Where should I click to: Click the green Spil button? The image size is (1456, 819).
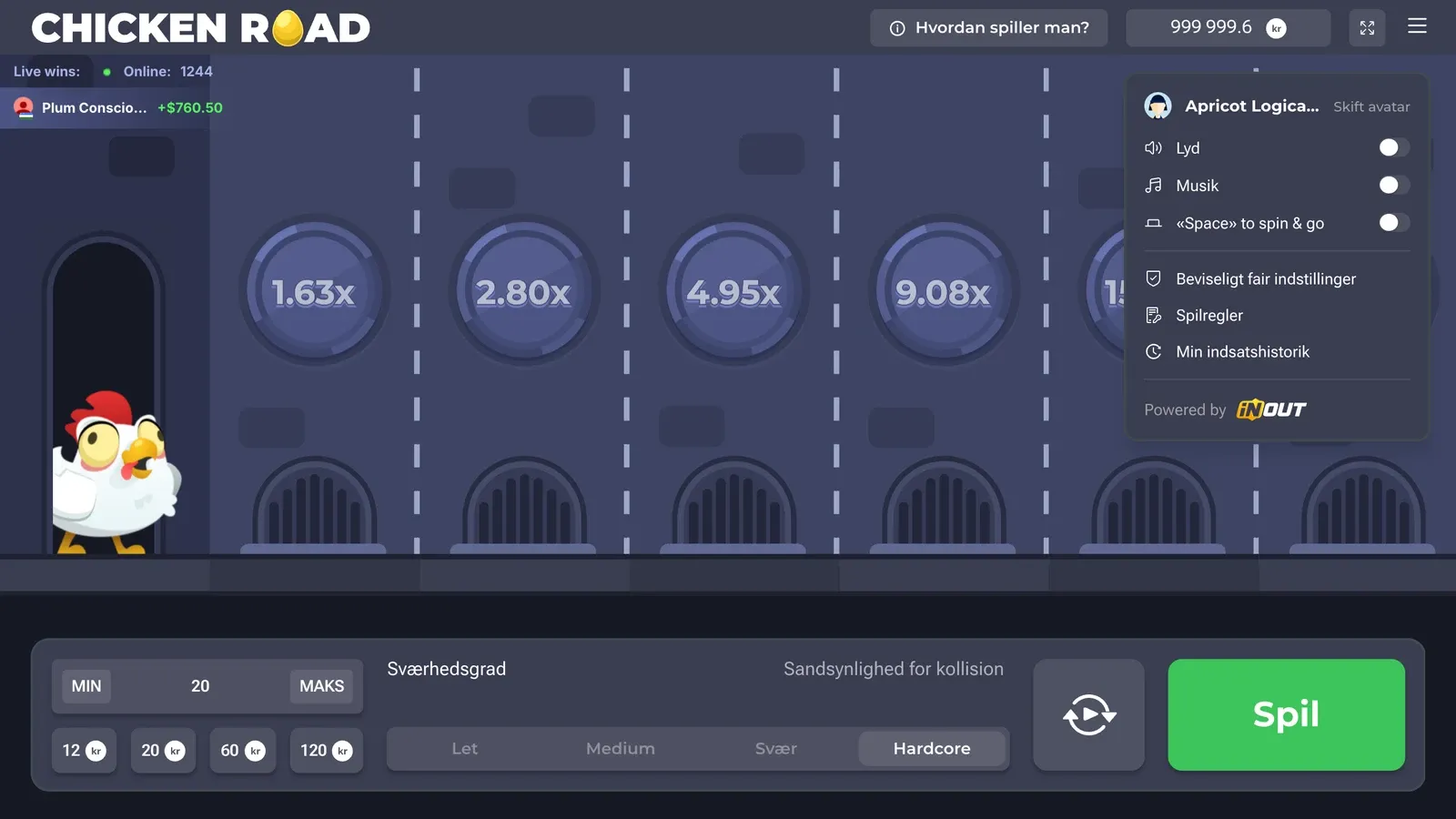[1286, 714]
